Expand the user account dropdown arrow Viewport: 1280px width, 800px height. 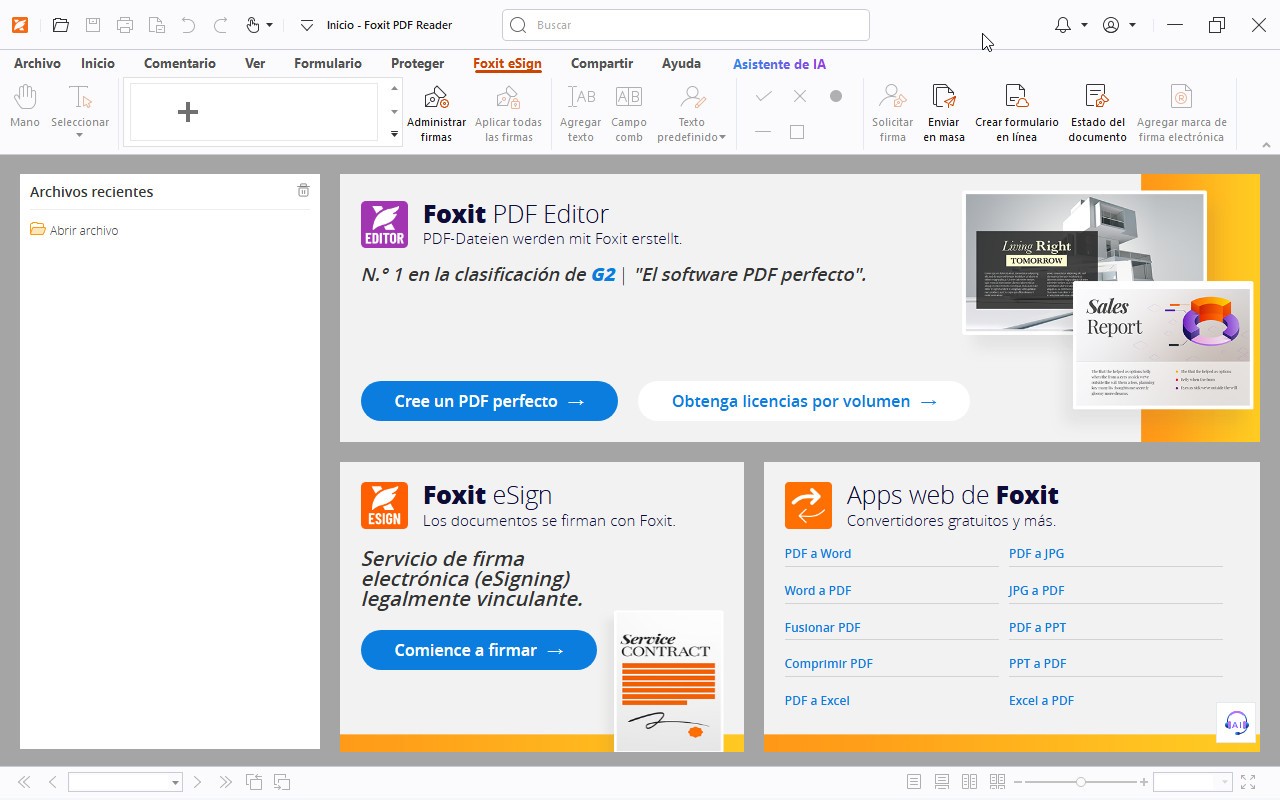point(1132,25)
